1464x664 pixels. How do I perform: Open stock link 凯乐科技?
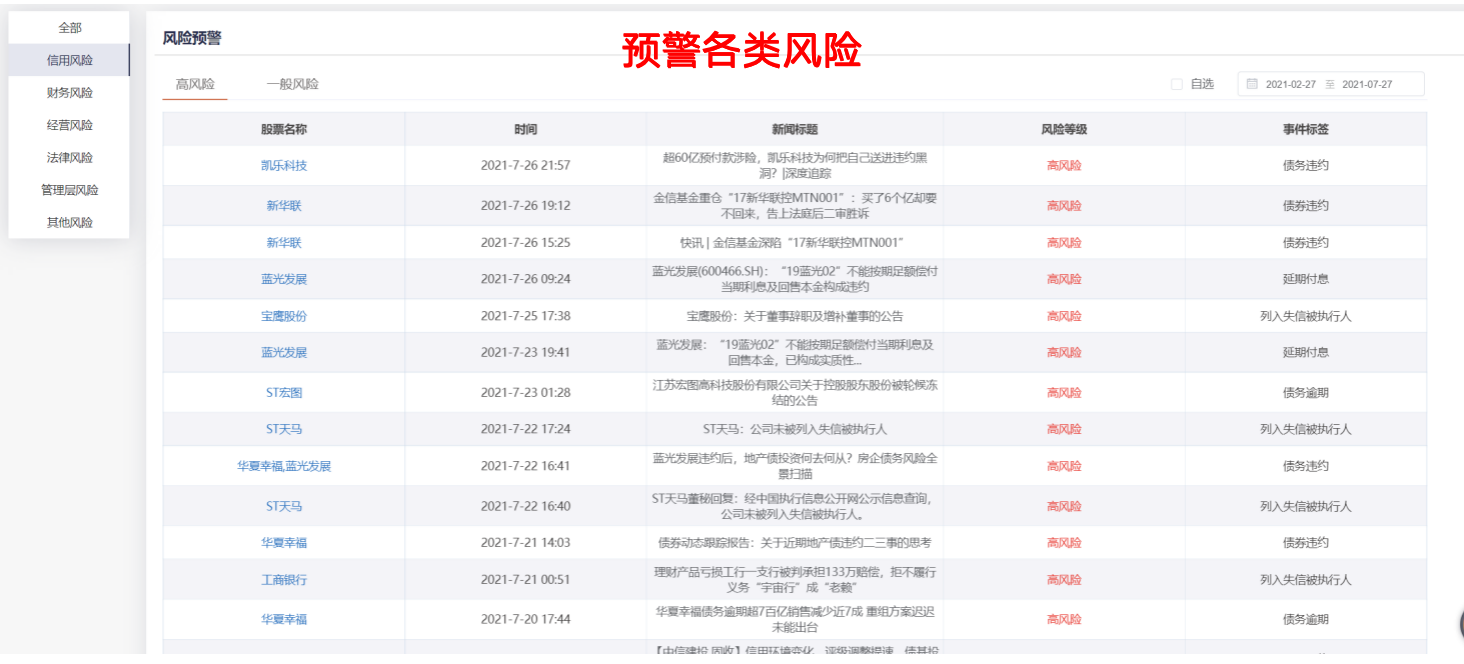coord(284,166)
